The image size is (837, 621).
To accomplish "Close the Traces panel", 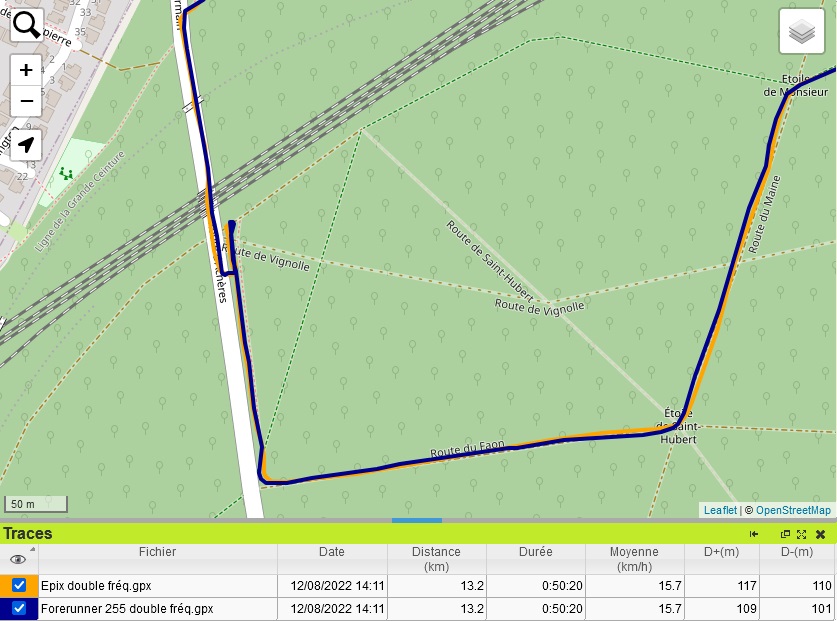I will point(820,534).
